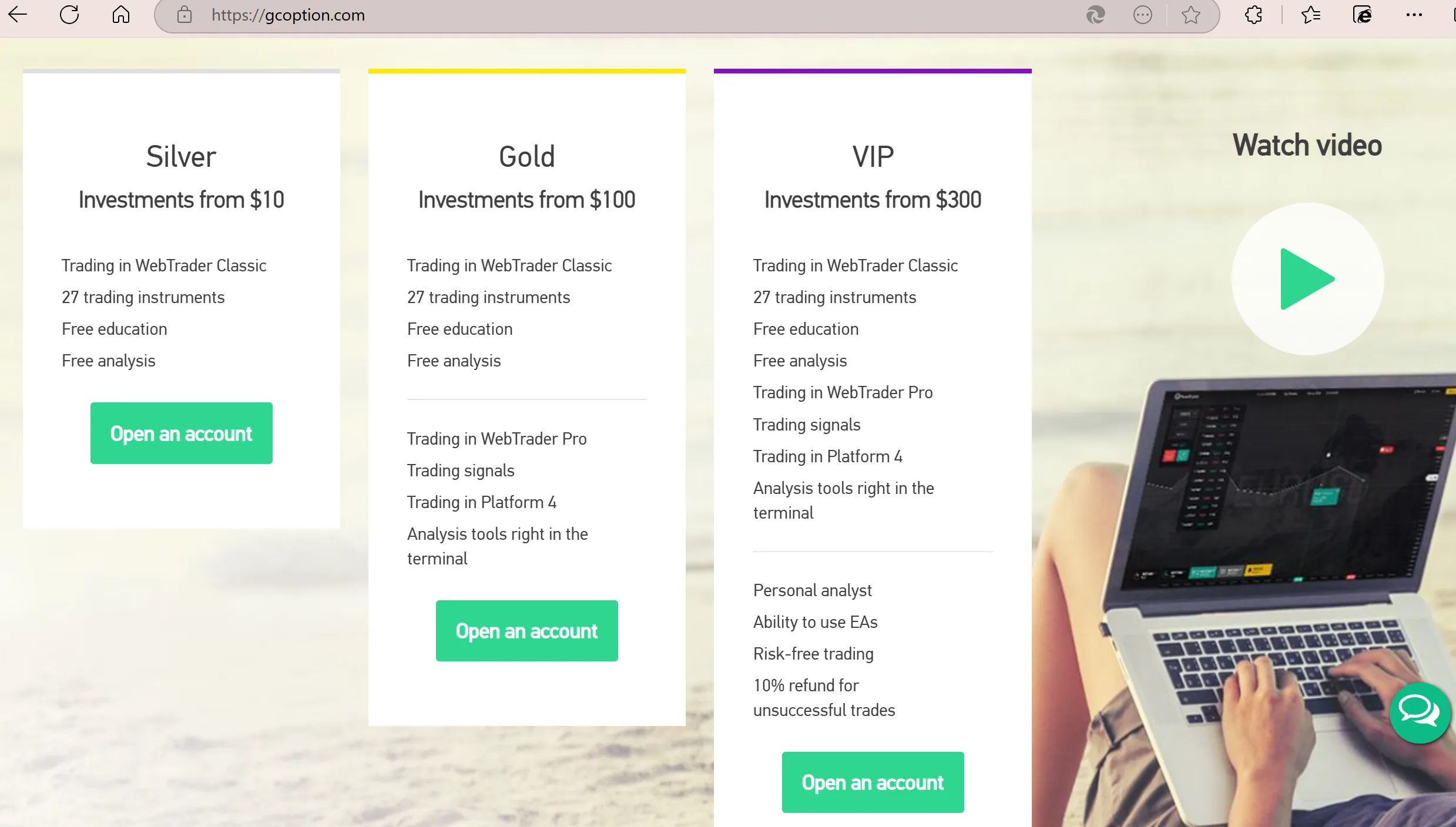Open browser settings and more menu
1456x827 pixels.
(1414, 15)
